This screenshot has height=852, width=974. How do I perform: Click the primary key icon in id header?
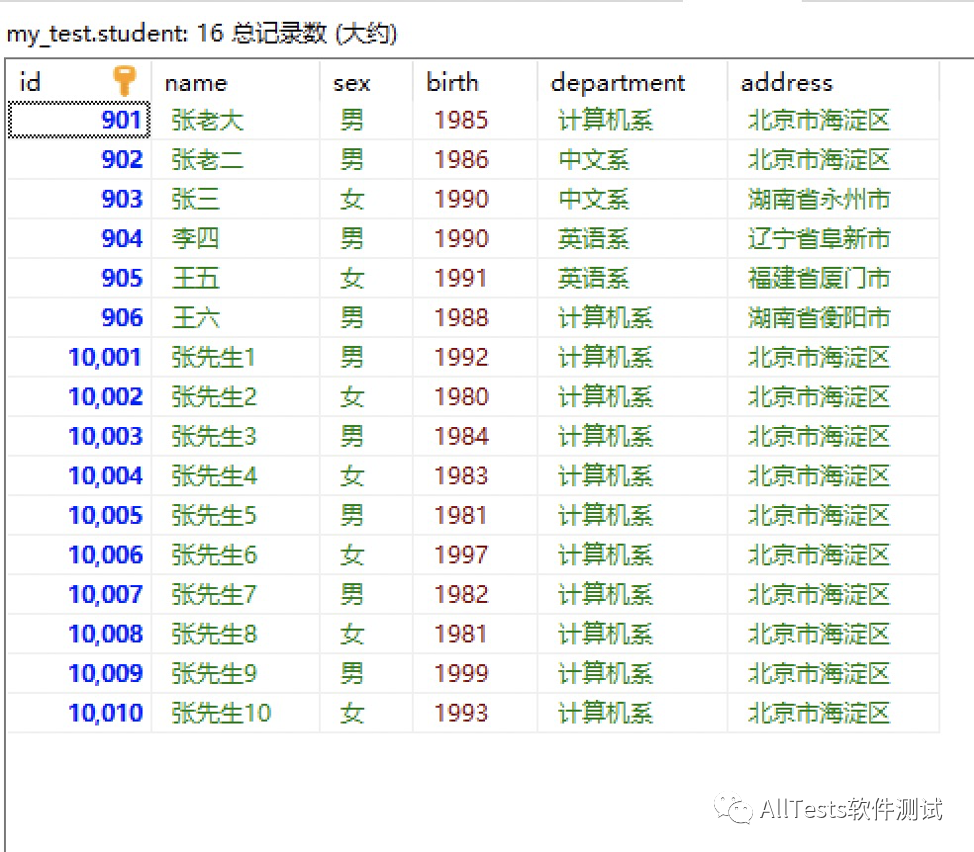point(124,81)
